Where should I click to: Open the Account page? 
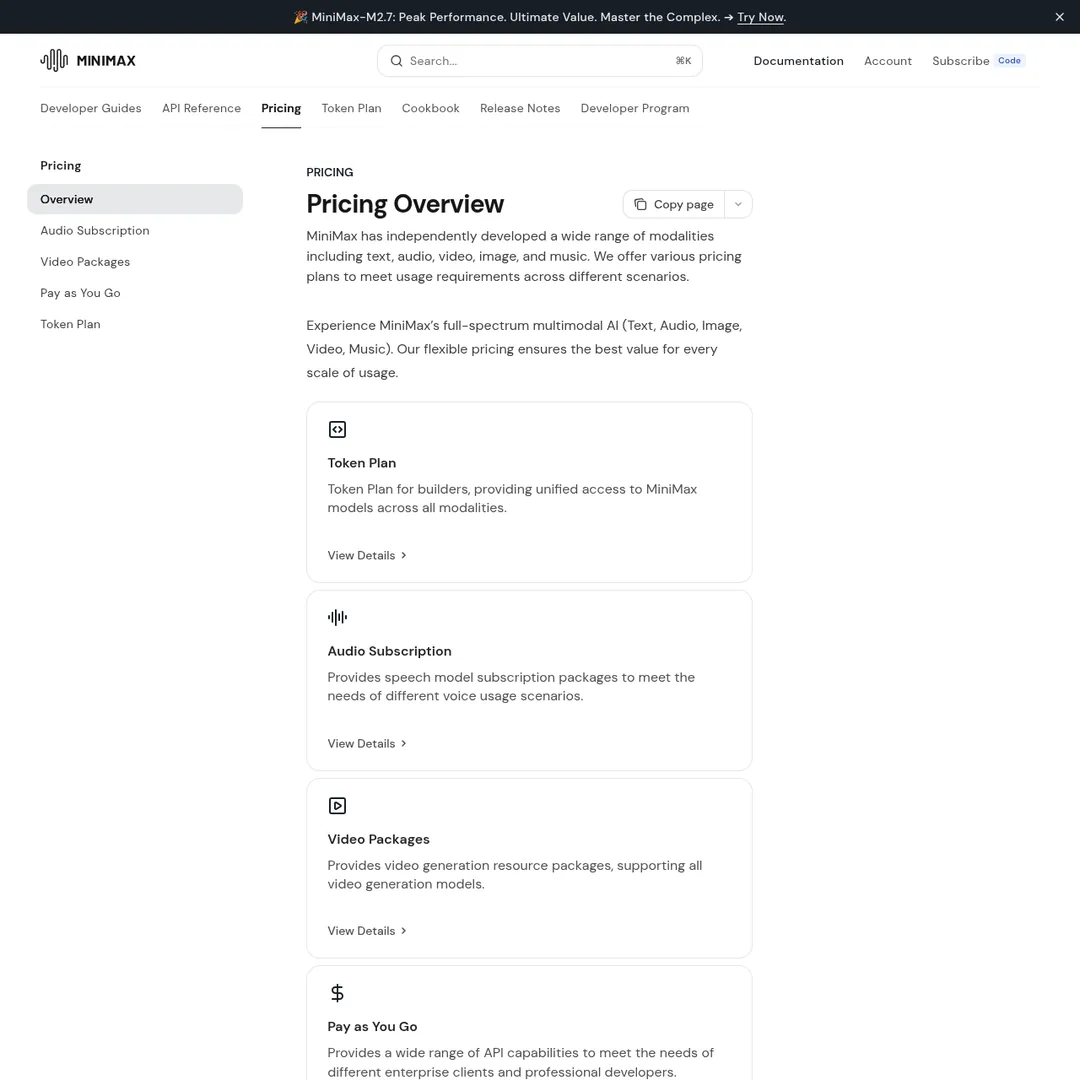click(x=887, y=61)
